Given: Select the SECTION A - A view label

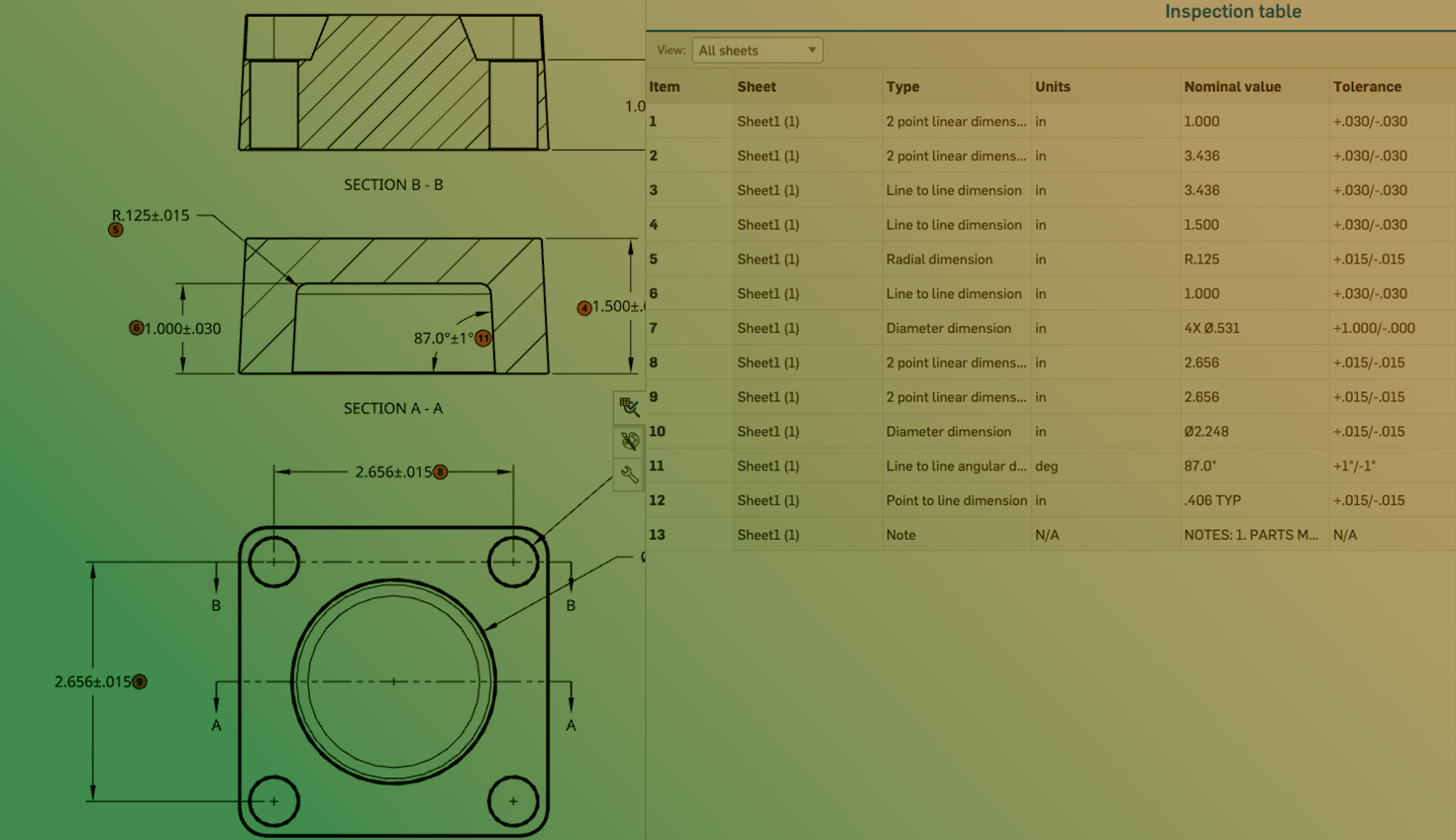Looking at the screenshot, I should pyautogui.click(x=393, y=408).
